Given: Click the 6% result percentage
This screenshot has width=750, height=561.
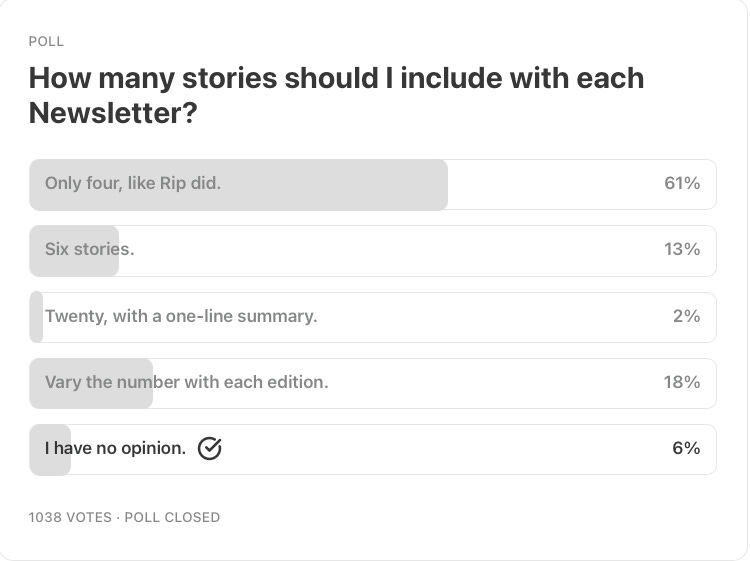Looking at the screenshot, I should (x=686, y=448).
